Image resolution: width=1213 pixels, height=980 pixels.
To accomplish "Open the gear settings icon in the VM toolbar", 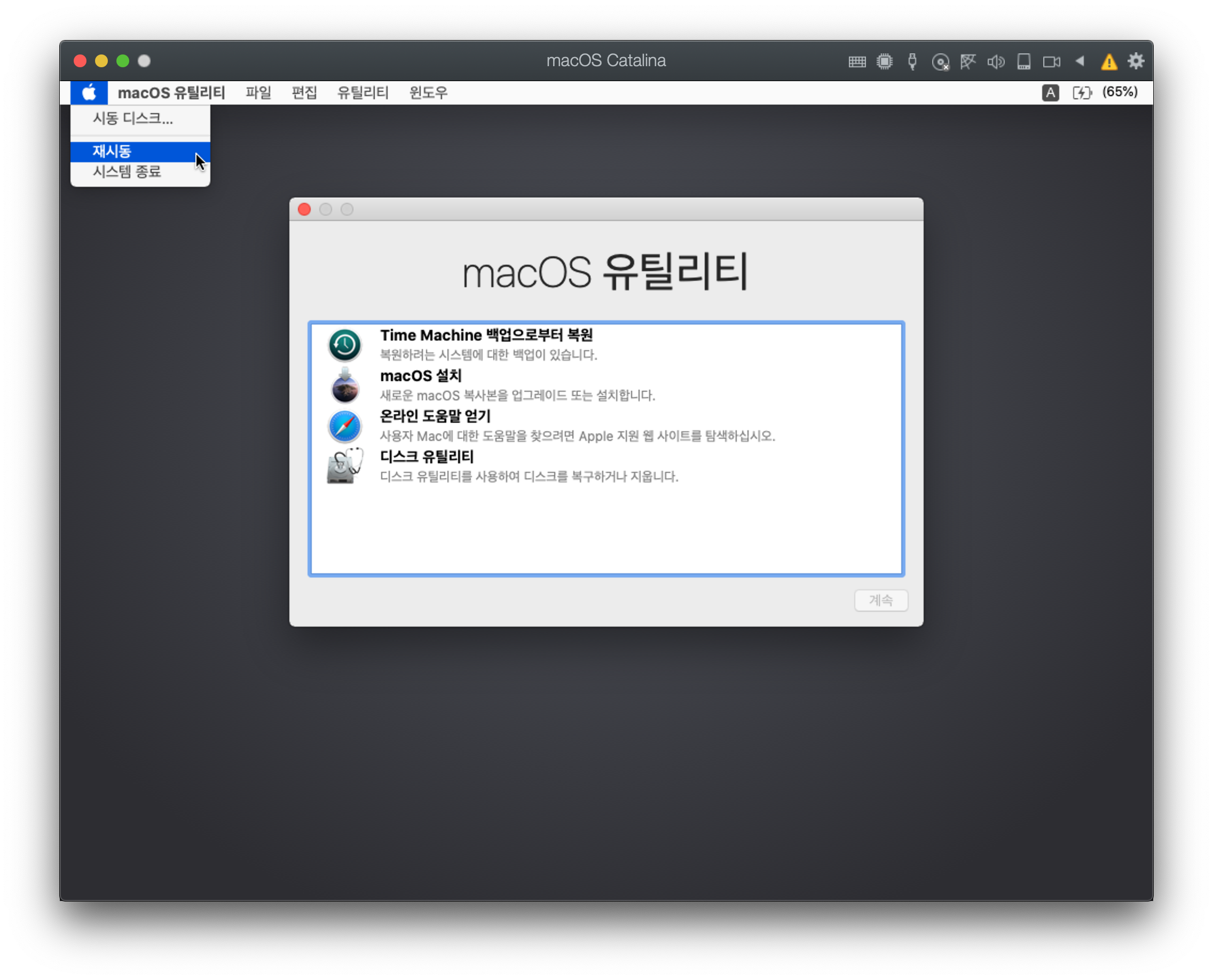I will pos(1136,61).
